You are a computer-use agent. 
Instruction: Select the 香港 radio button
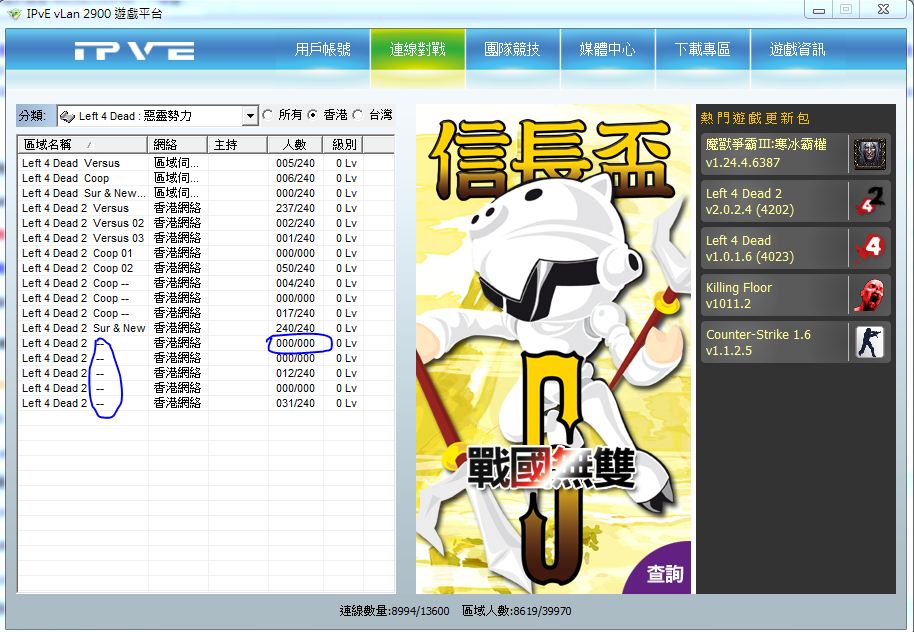(x=313, y=115)
